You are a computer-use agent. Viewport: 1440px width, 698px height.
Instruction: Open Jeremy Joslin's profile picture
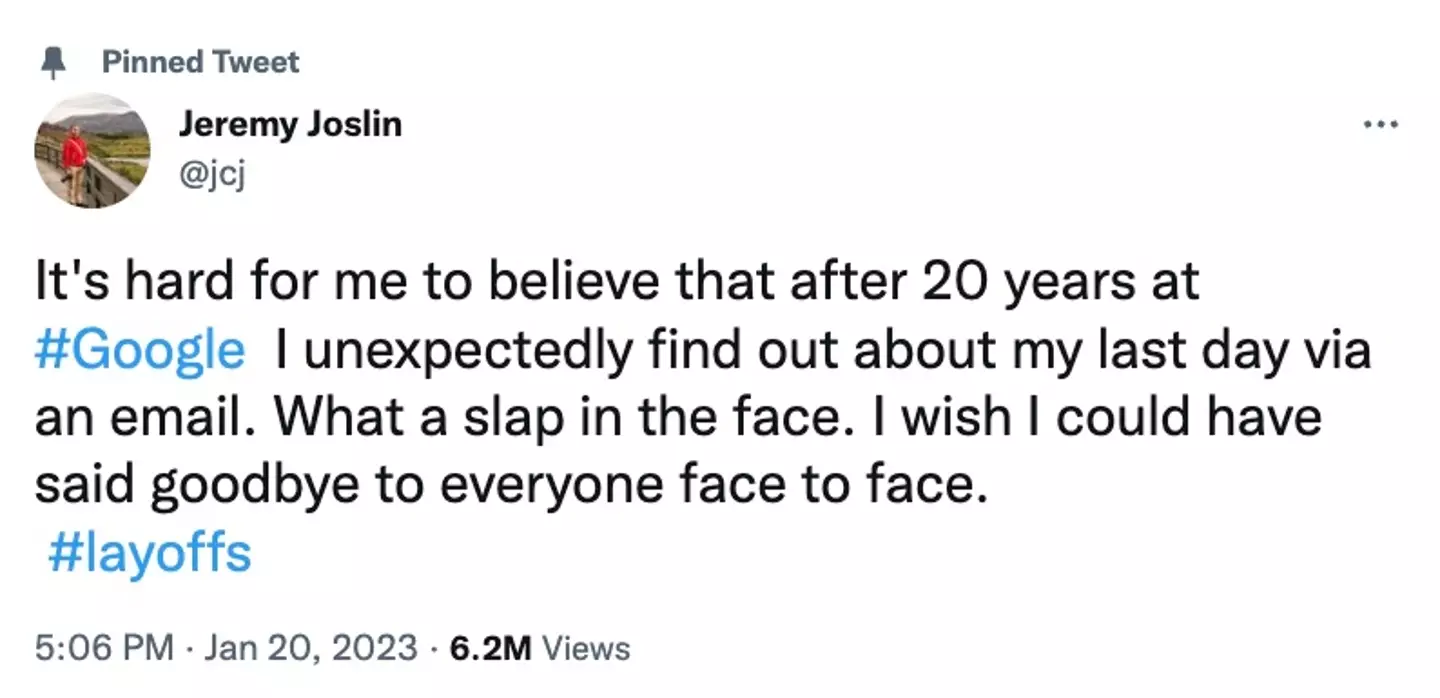click(93, 152)
